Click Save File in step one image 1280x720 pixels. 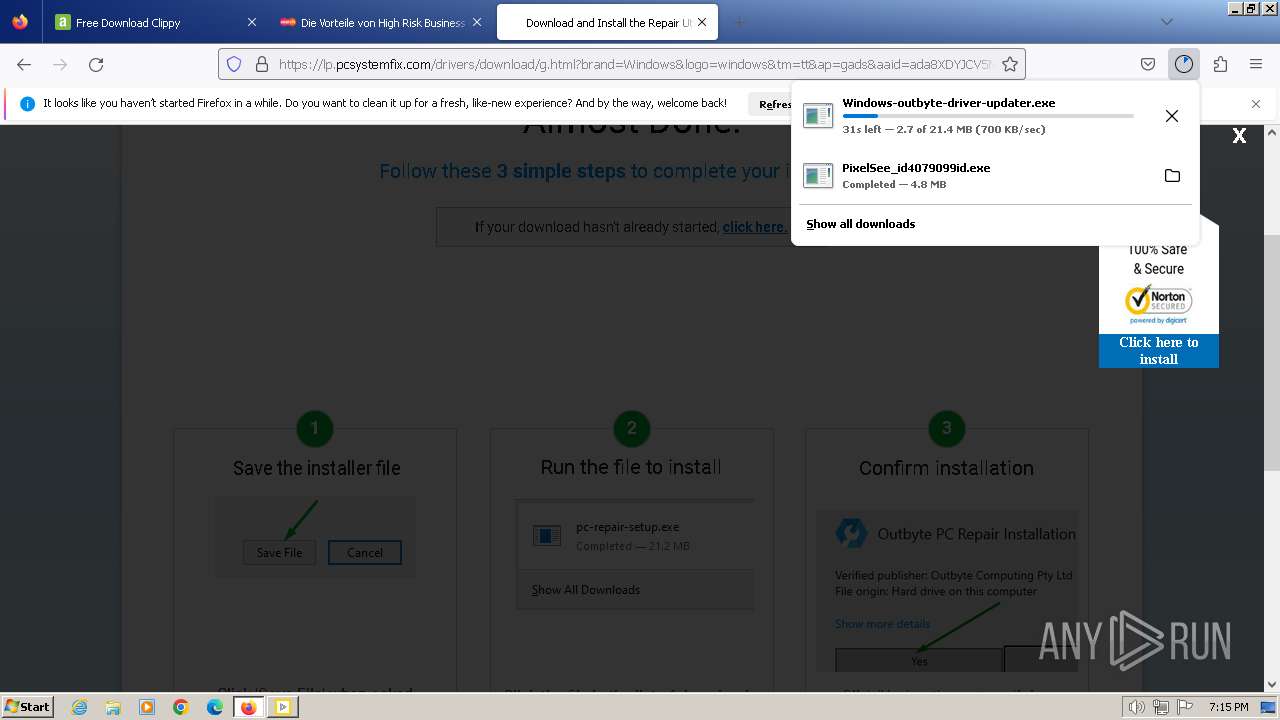(x=279, y=553)
